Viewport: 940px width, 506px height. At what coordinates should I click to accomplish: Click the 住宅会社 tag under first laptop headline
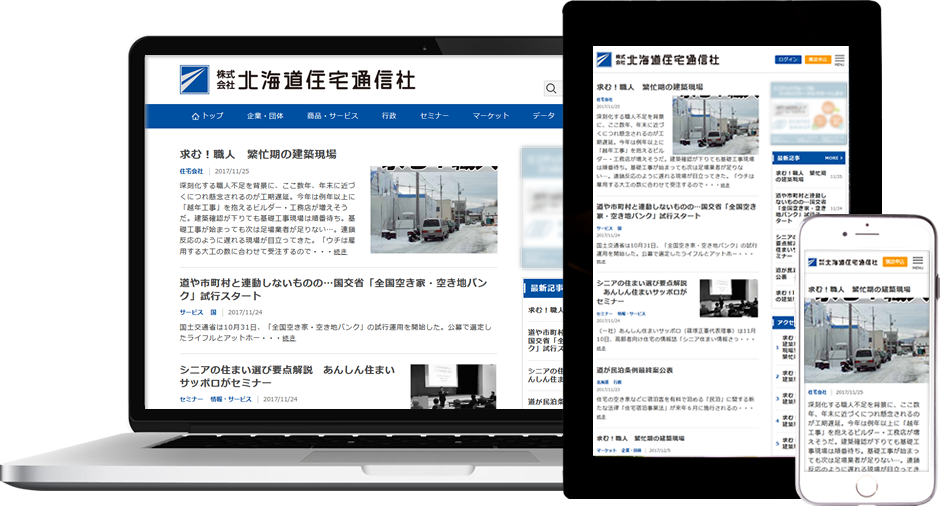191,171
